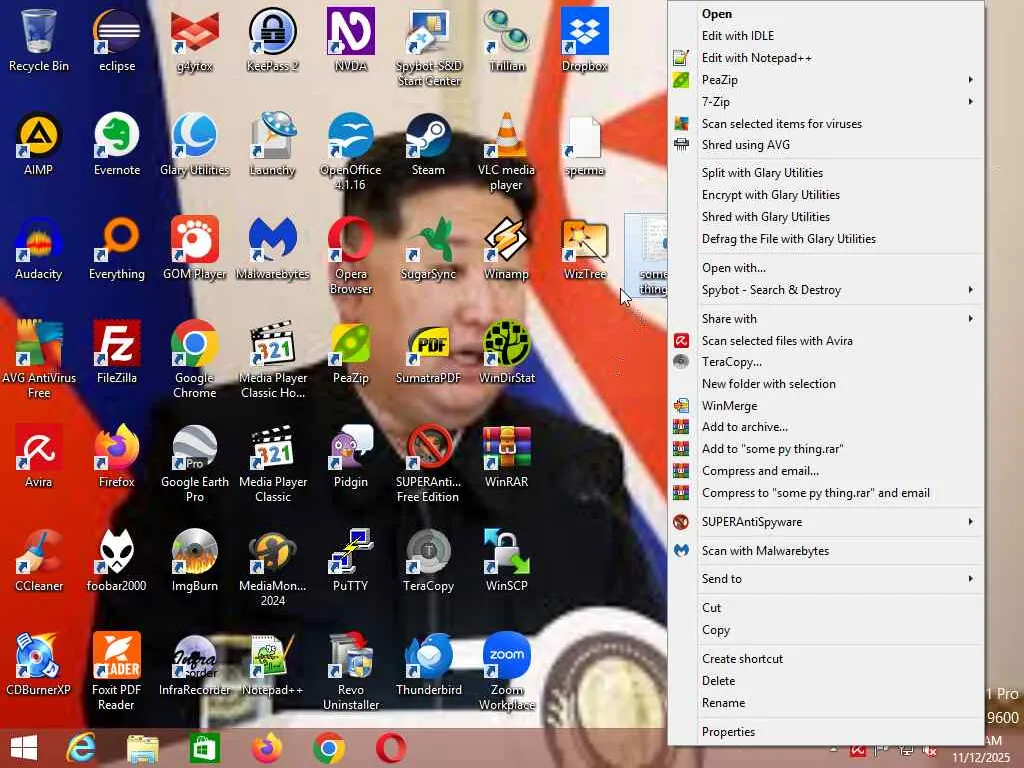Select the Audacity desktop shortcut
1024x768 pixels.
(x=39, y=249)
